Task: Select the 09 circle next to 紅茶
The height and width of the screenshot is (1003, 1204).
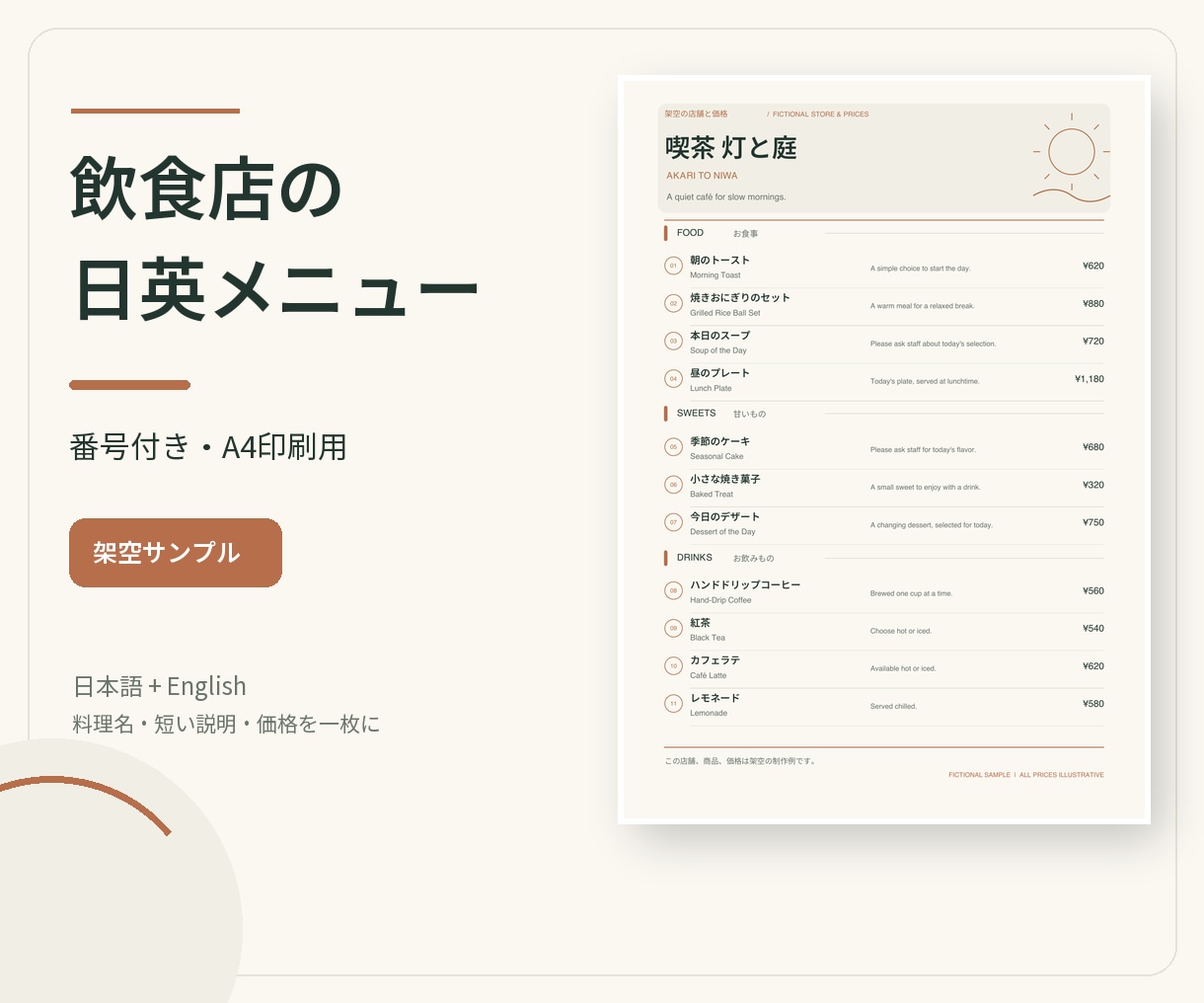Action: 674,629
